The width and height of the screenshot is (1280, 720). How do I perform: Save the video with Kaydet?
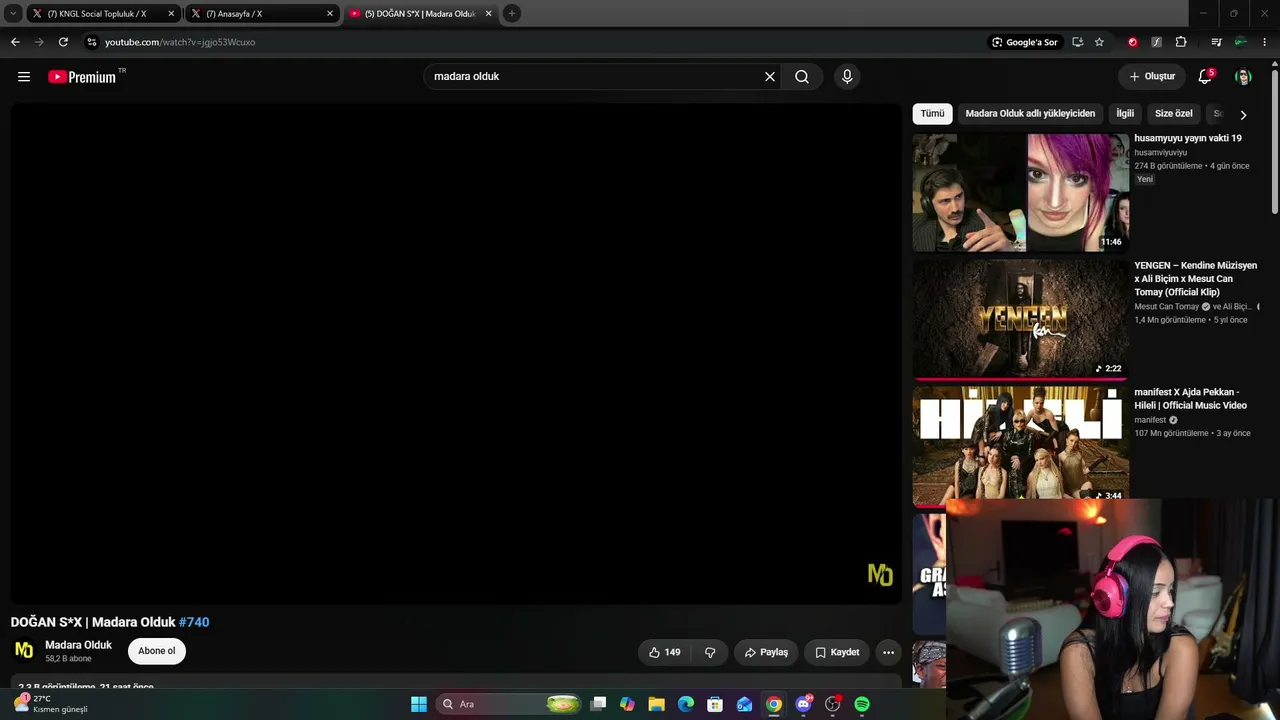(x=837, y=652)
